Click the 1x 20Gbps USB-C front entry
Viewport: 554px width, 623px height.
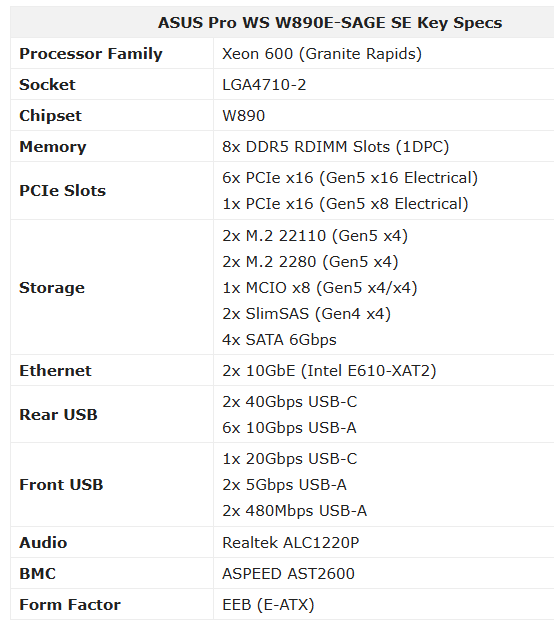[x=289, y=459]
